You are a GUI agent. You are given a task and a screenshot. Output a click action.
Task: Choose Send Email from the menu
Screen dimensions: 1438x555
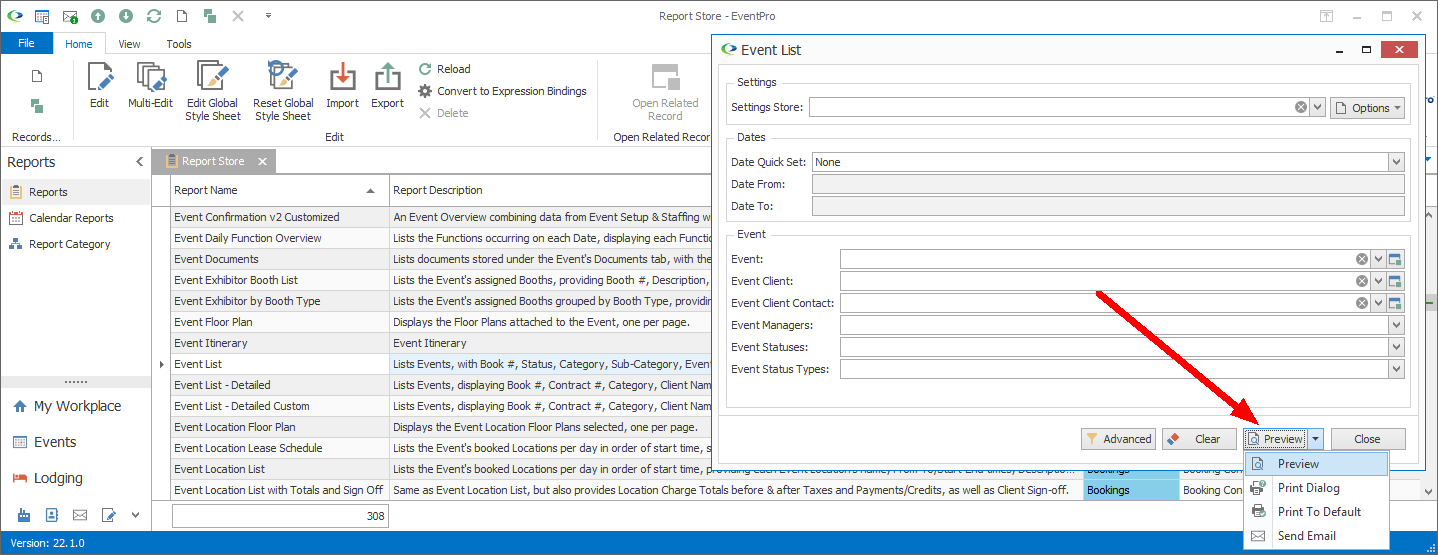1316,536
